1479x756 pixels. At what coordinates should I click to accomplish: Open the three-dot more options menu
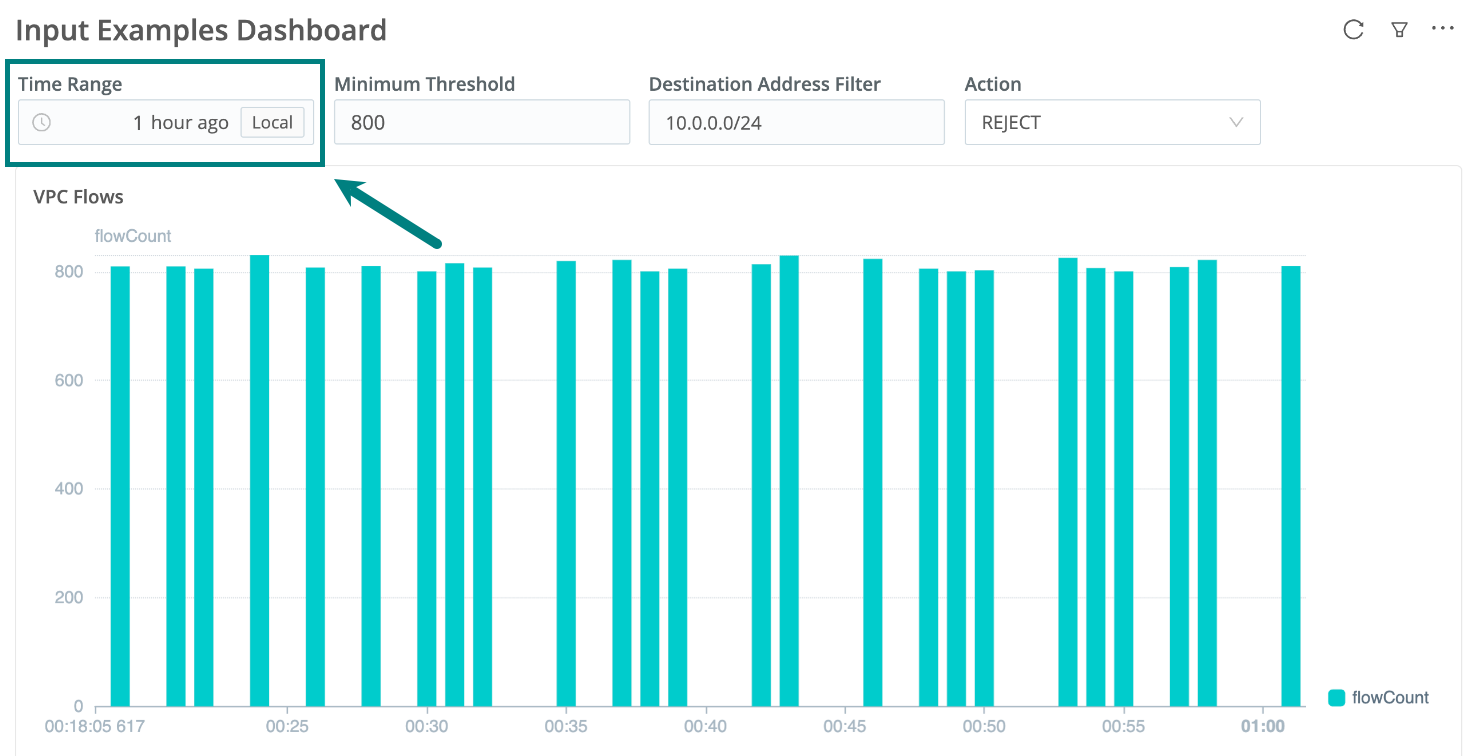[1443, 29]
